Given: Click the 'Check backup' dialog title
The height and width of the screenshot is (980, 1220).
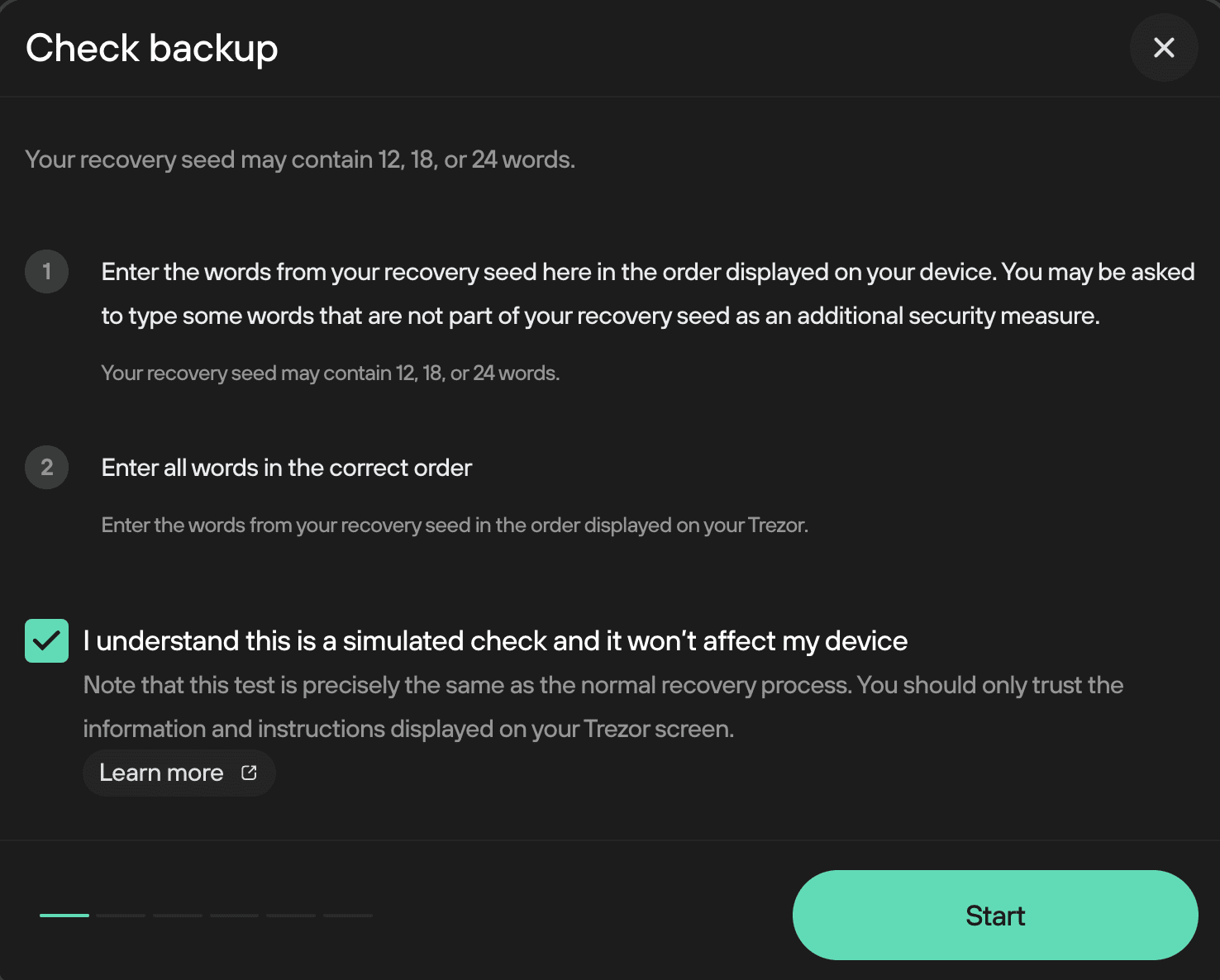Looking at the screenshot, I should tap(152, 48).
